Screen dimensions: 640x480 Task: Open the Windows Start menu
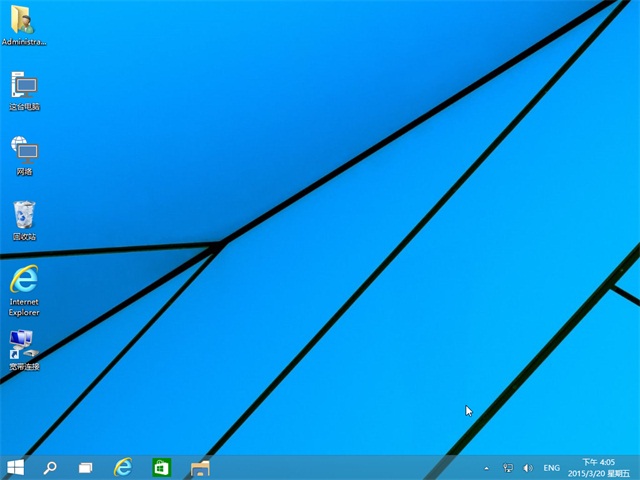pos(15,467)
